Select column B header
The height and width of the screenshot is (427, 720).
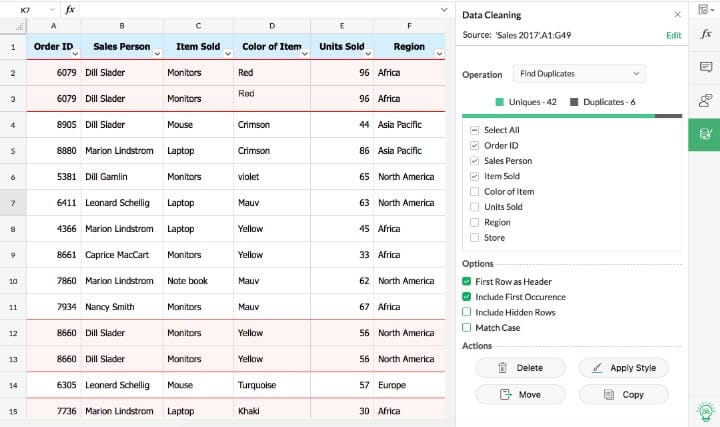[x=122, y=26]
